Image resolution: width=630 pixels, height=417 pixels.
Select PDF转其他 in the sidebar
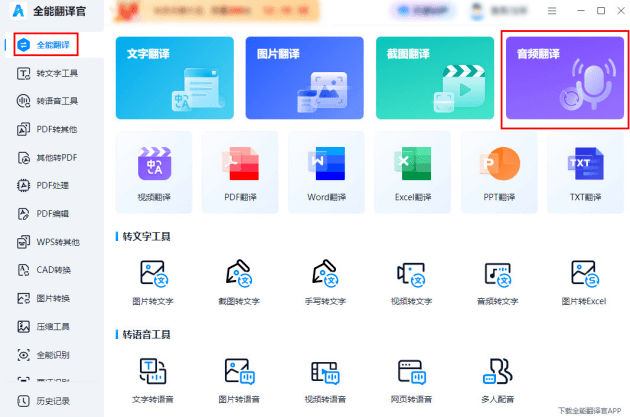tap(47, 129)
